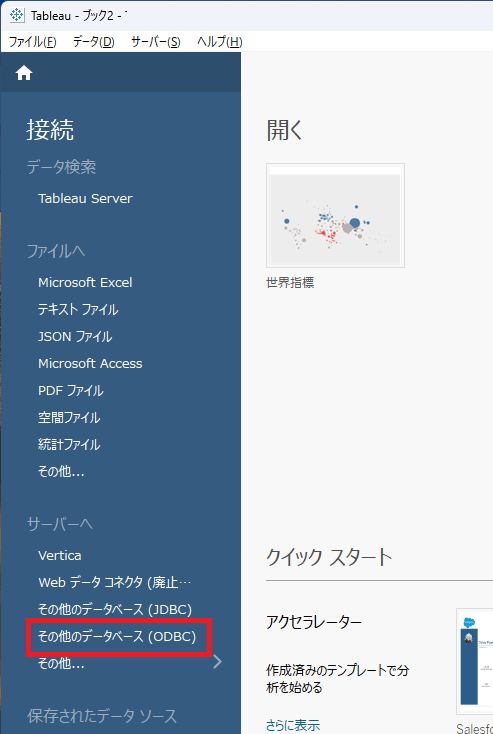Open the 世界指標 workbook thumbnail
The width and height of the screenshot is (493, 734).
pyautogui.click(x=335, y=215)
